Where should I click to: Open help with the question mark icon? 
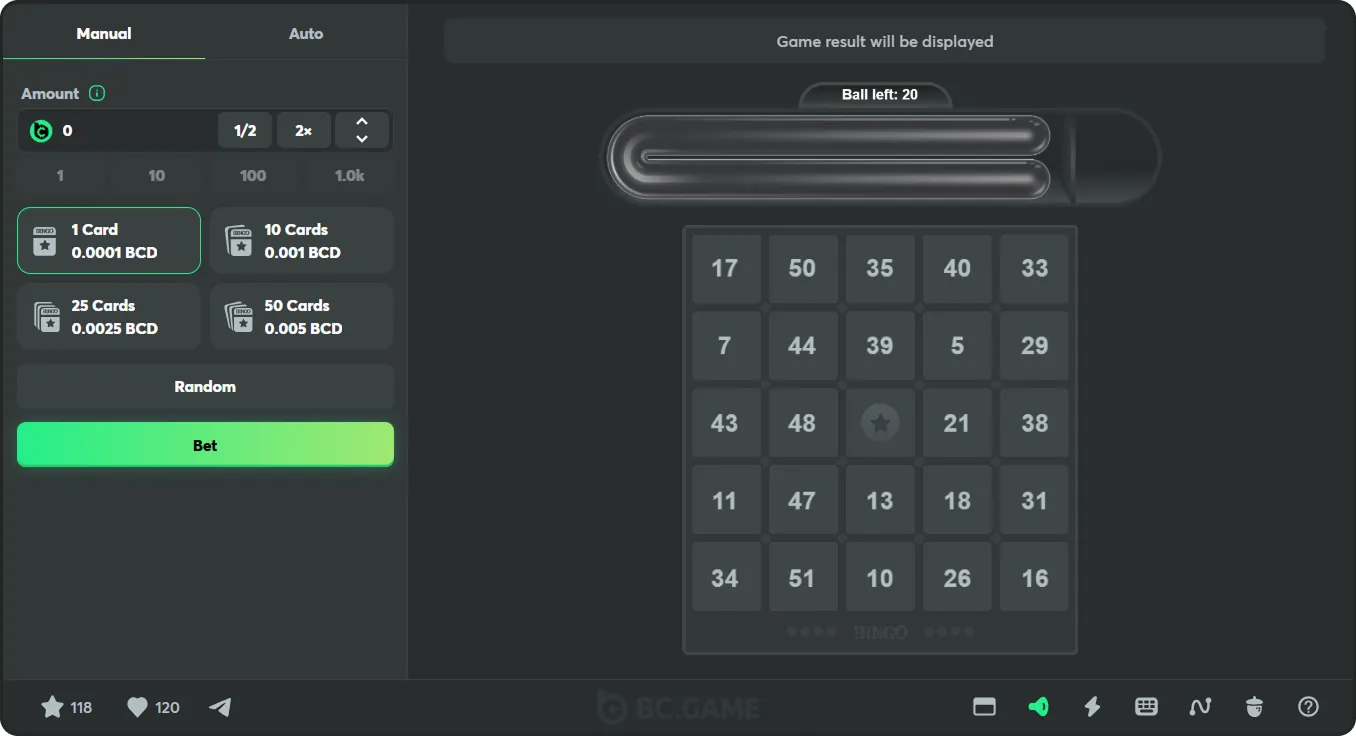coord(1308,707)
